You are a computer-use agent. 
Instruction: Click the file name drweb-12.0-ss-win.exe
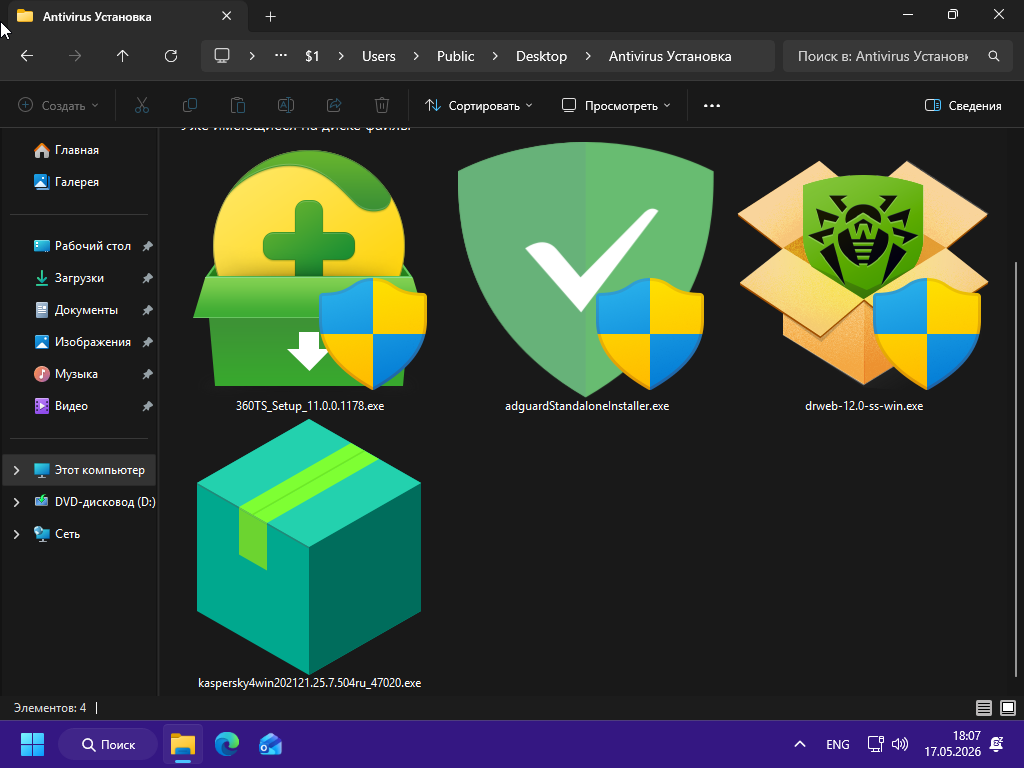pyautogui.click(x=864, y=406)
